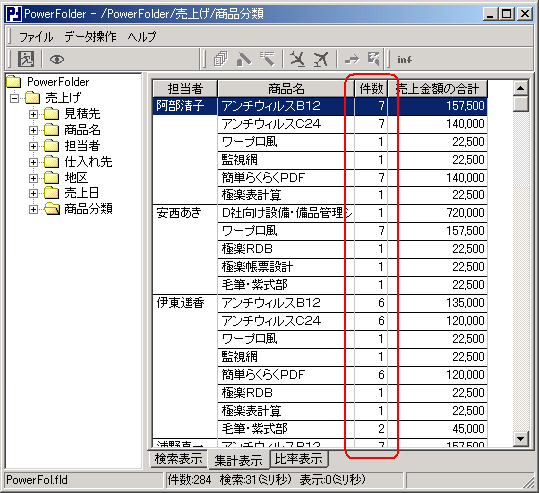Expand the 商品名 folder node
This screenshot has height=493, width=539.
click(x=33, y=130)
